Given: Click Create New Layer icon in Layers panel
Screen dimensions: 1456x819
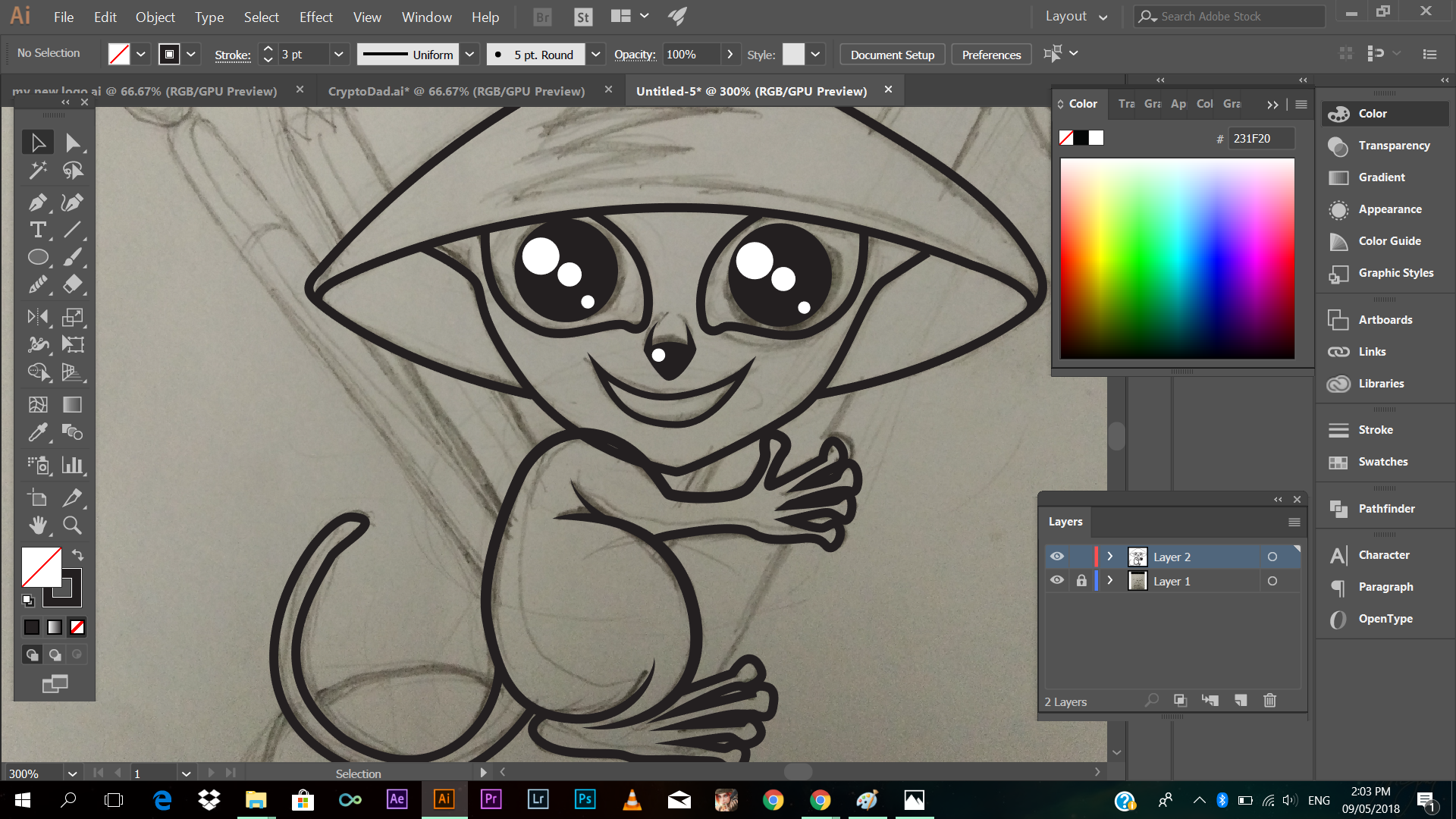Looking at the screenshot, I should click(x=1241, y=700).
